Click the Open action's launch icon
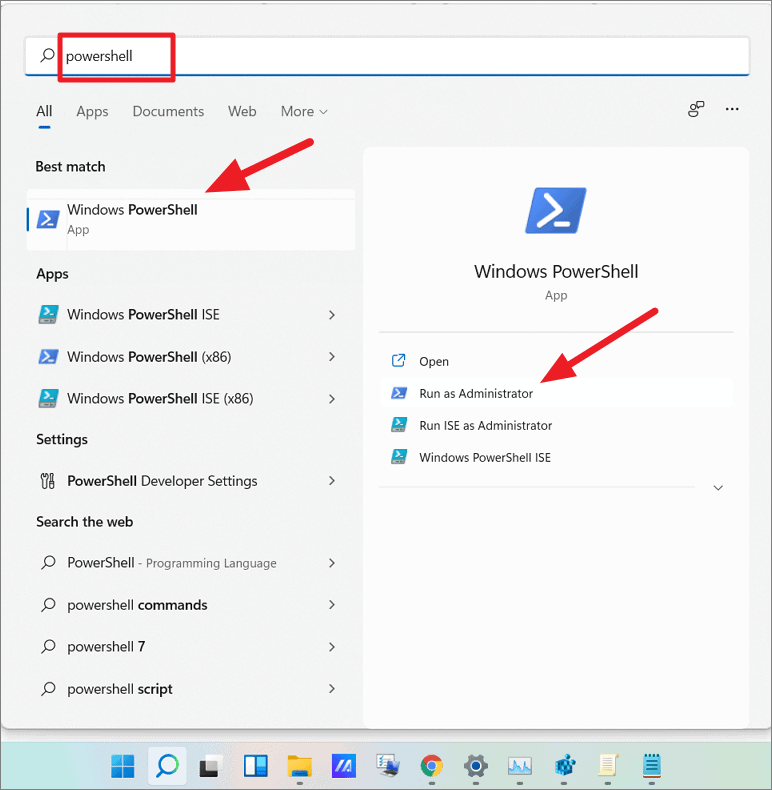The width and height of the screenshot is (772, 790). (x=399, y=361)
